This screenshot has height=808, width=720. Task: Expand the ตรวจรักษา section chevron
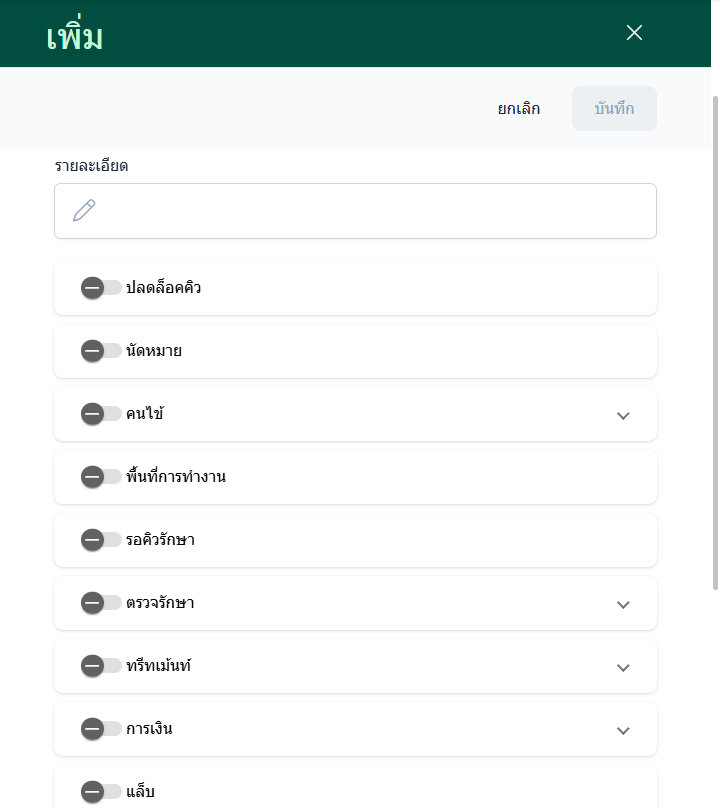[x=623, y=604]
